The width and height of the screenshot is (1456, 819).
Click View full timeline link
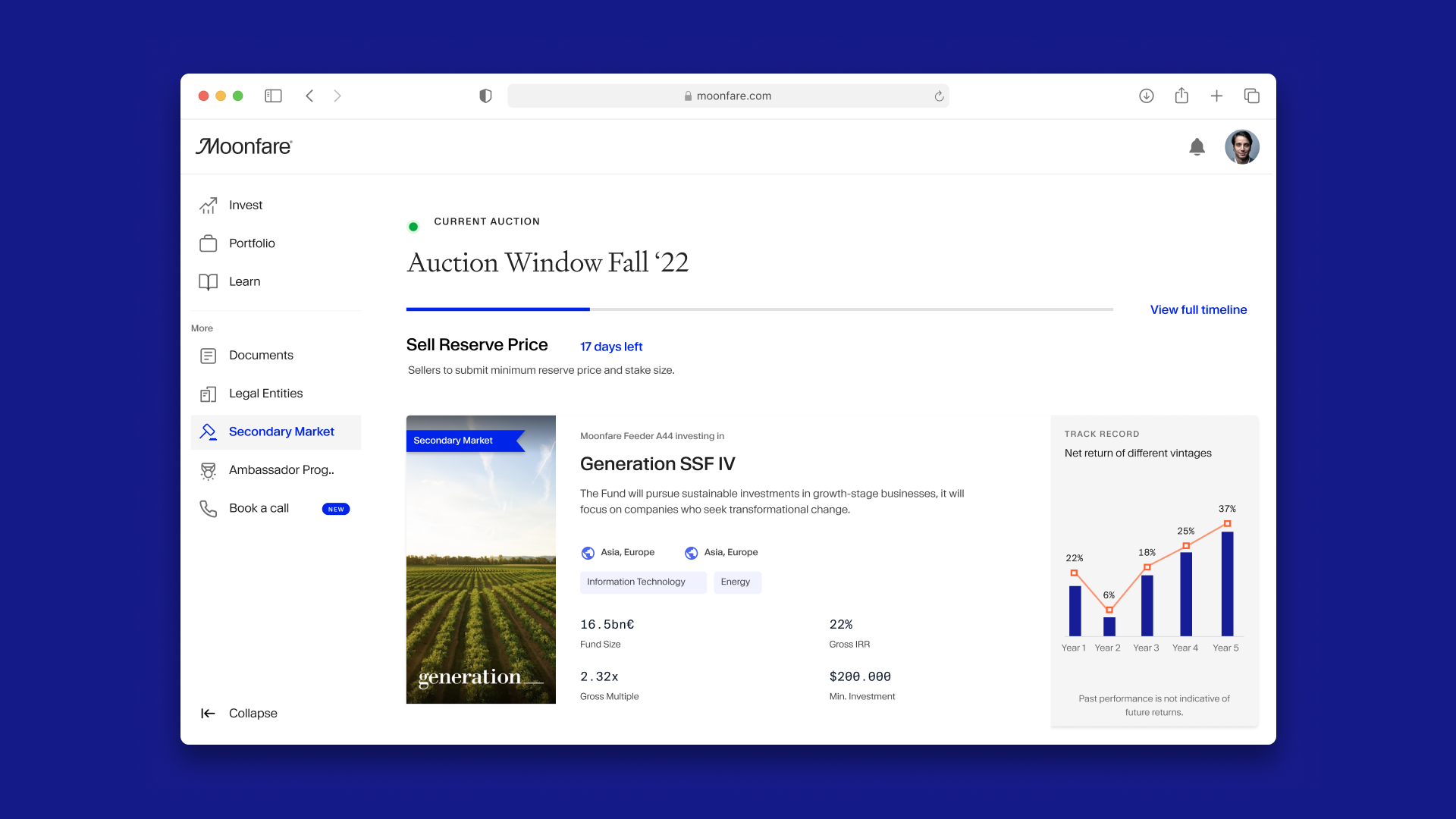pos(1198,309)
